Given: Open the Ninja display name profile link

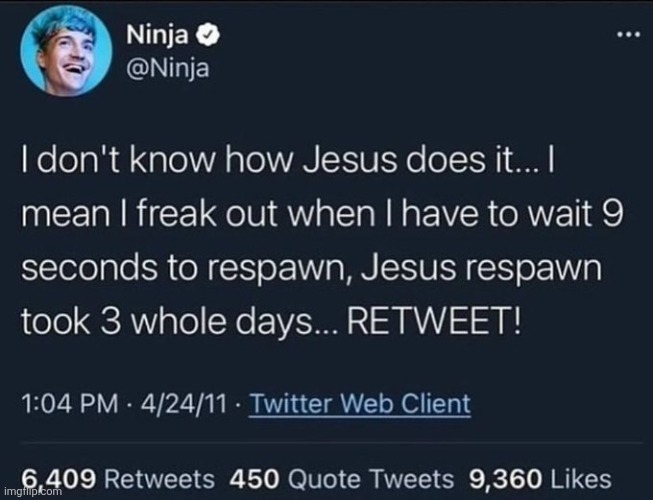Looking at the screenshot, I should coord(158,39).
